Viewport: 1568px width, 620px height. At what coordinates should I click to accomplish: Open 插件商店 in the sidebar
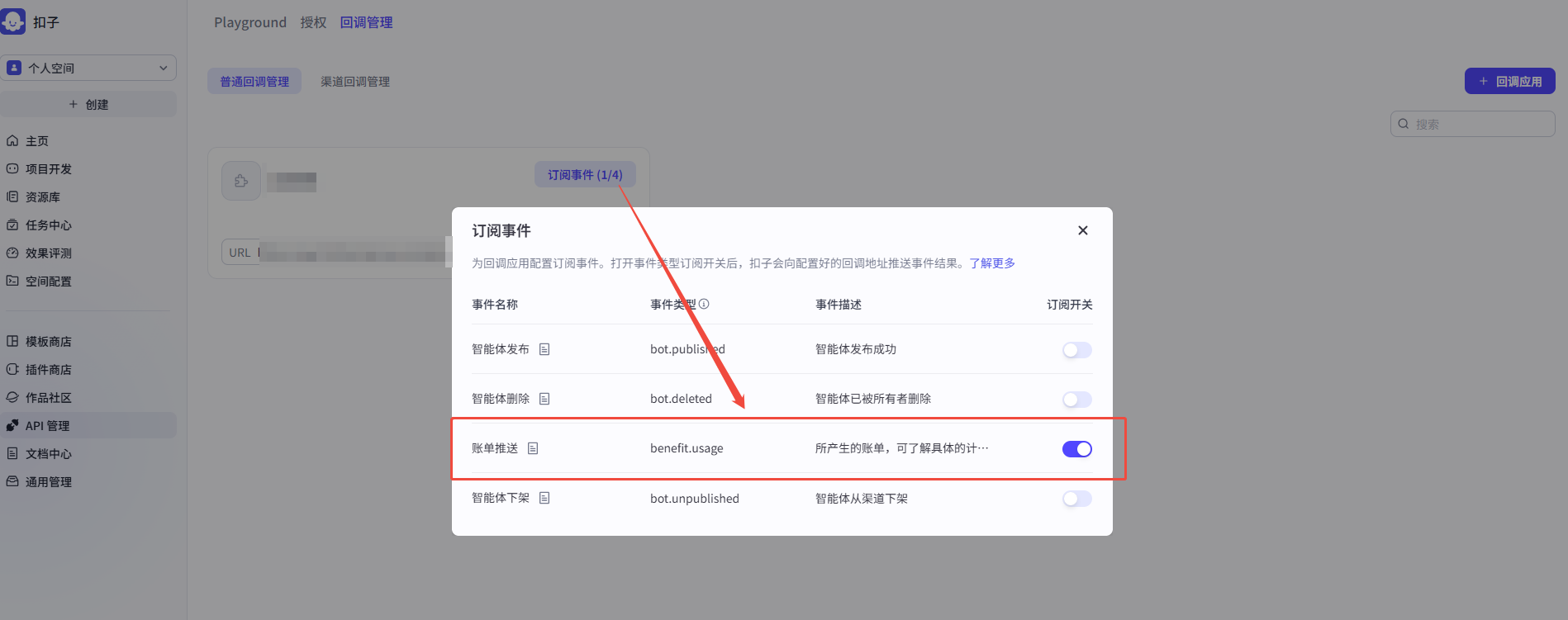pos(48,370)
